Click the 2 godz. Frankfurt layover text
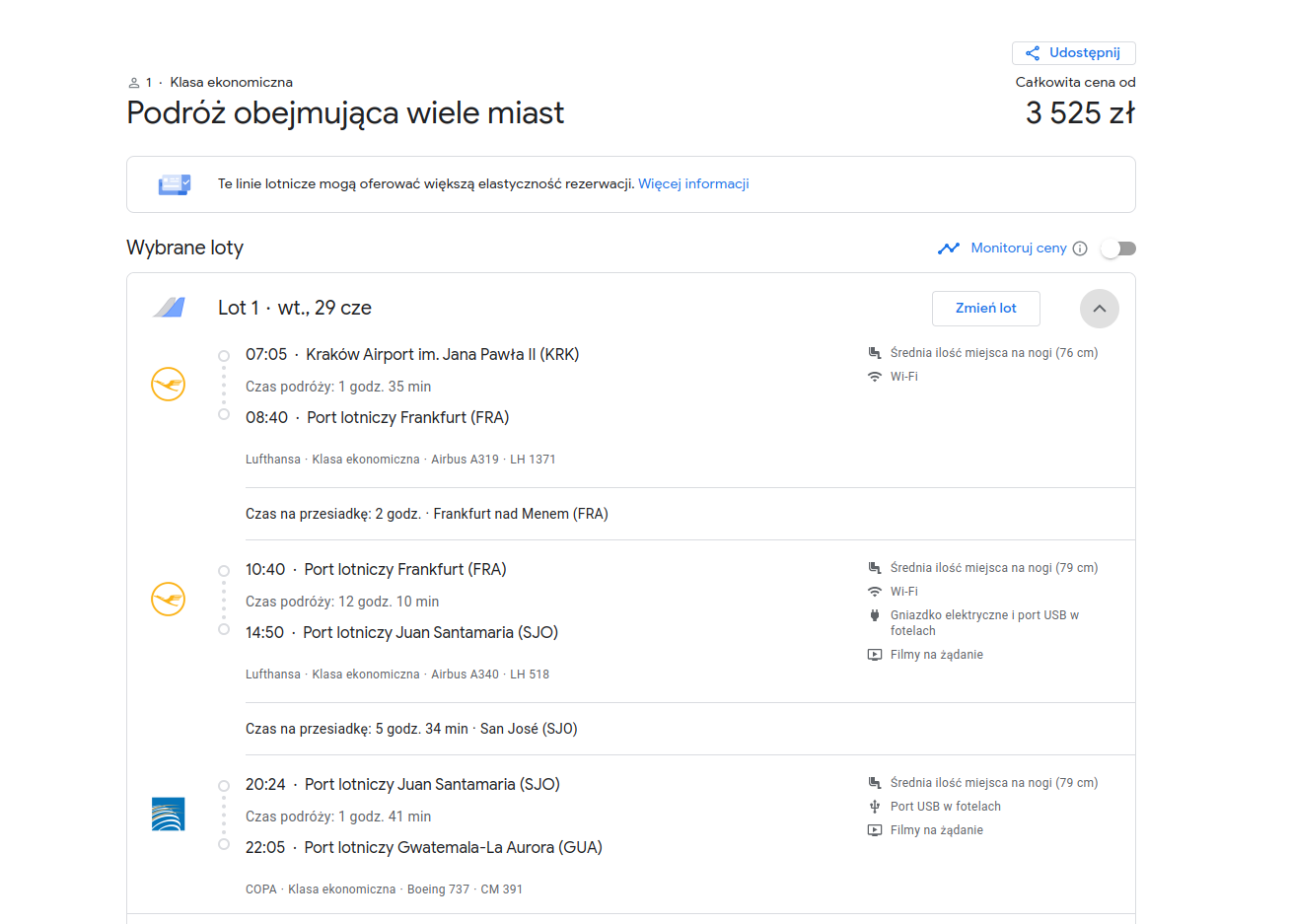1291x924 pixels. 427,514
